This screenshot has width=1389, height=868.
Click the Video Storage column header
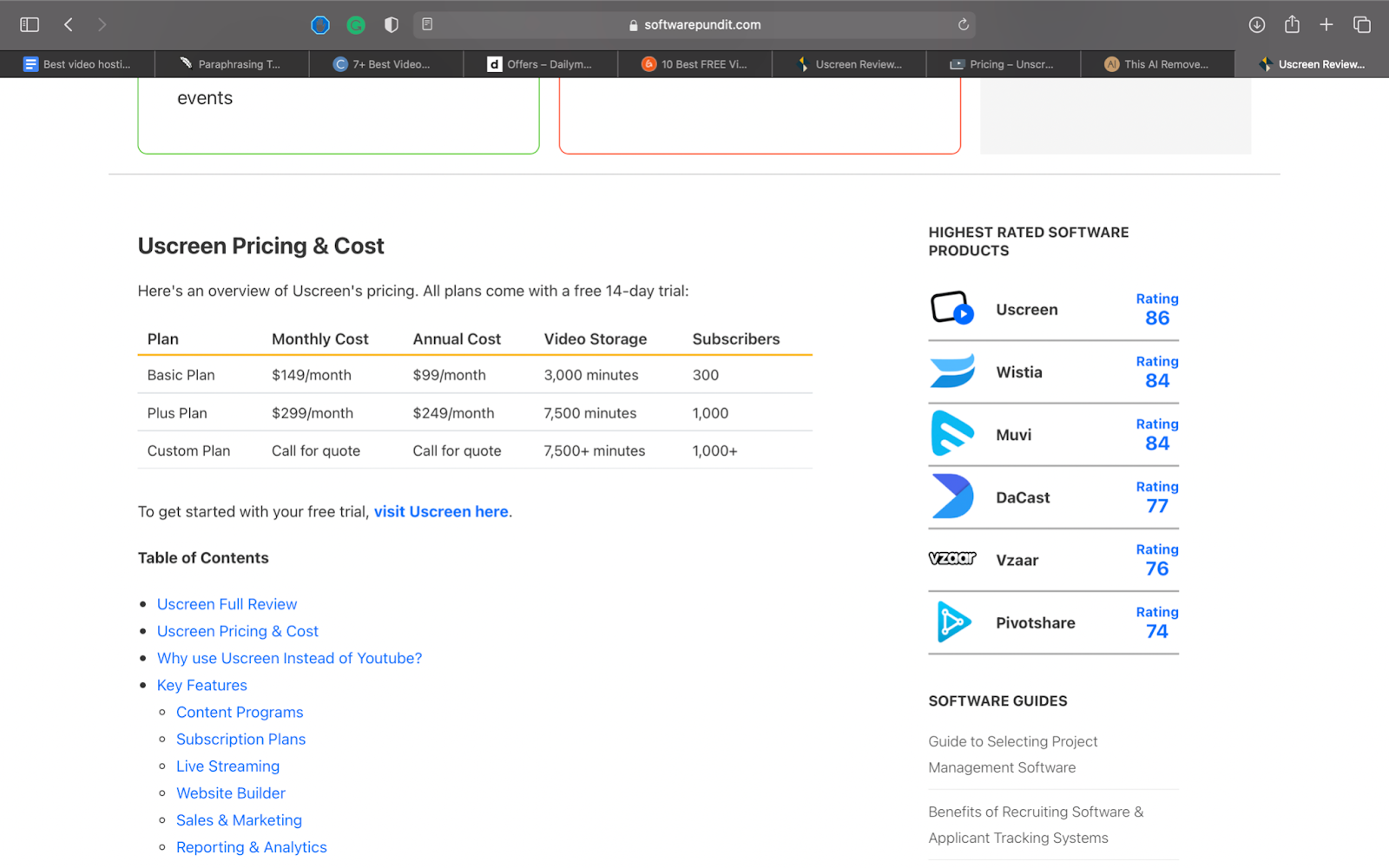[596, 339]
